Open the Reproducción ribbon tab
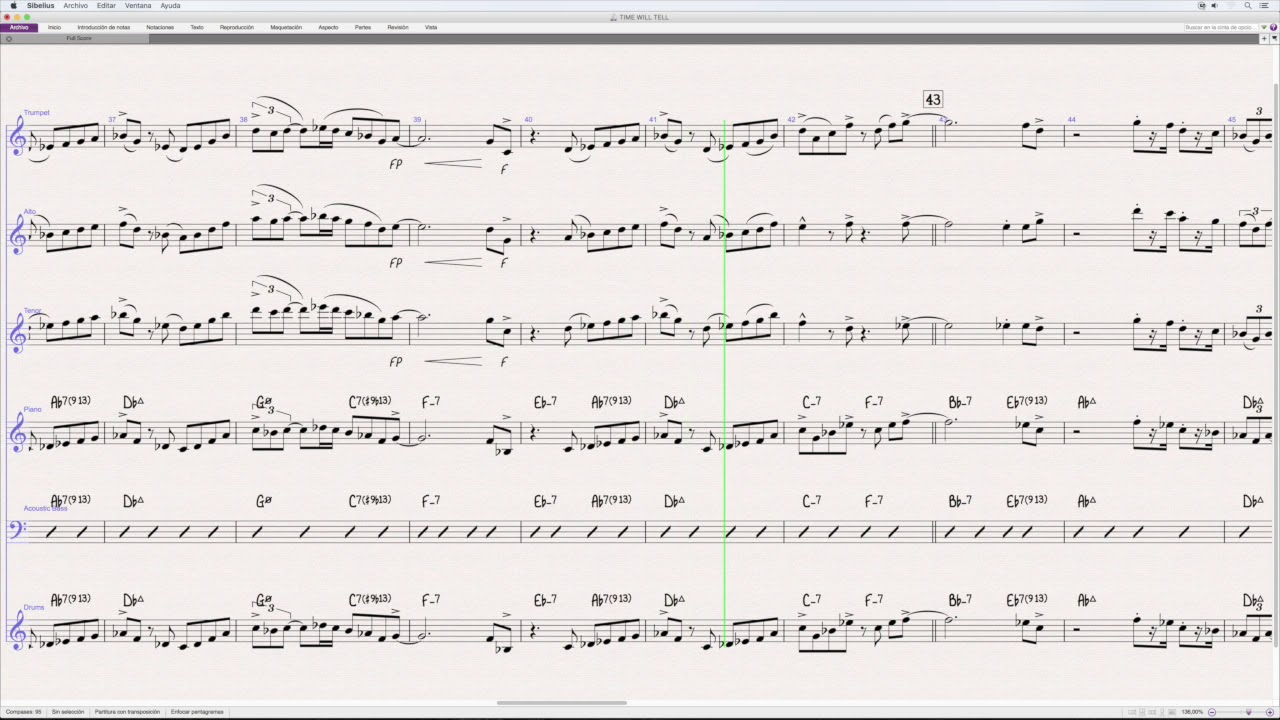Screen dimensions: 1280x720 [x=237, y=27]
